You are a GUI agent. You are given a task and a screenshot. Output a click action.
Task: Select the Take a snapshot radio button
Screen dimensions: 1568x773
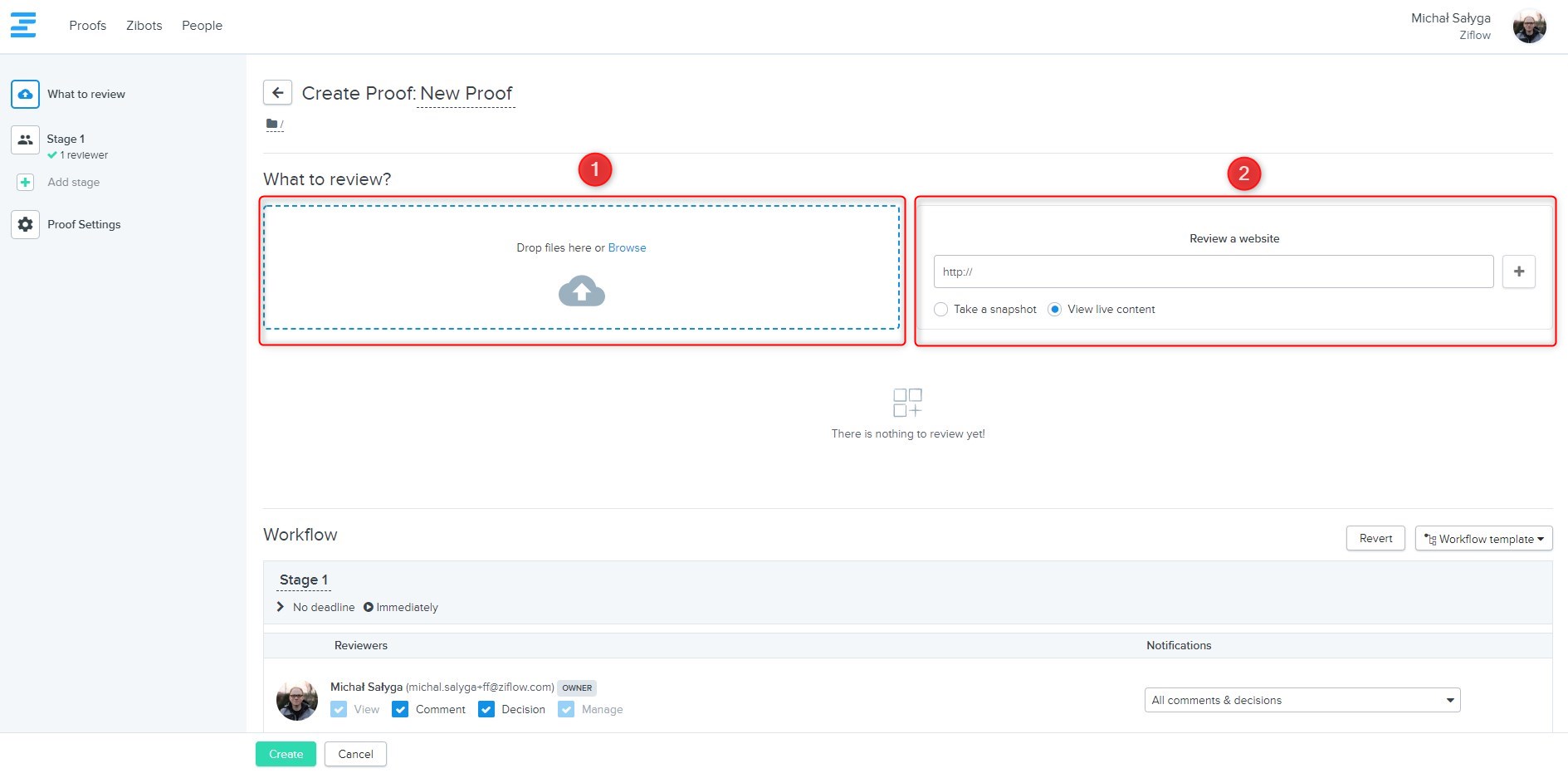pyautogui.click(x=940, y=310)
